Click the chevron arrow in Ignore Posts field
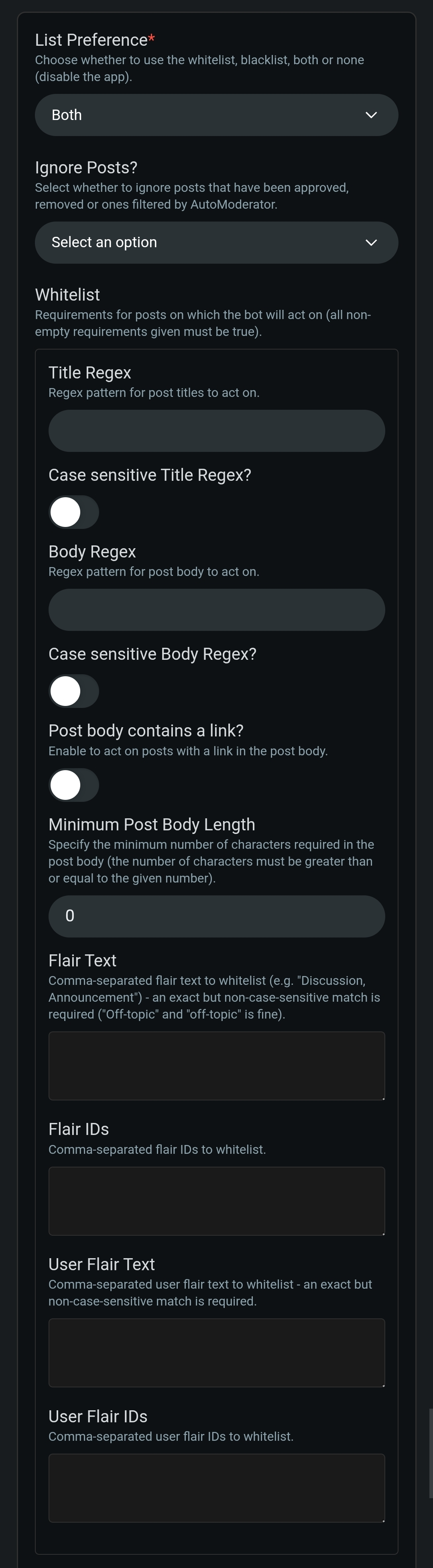This screenshot has width=433, height=1568. 371,242
